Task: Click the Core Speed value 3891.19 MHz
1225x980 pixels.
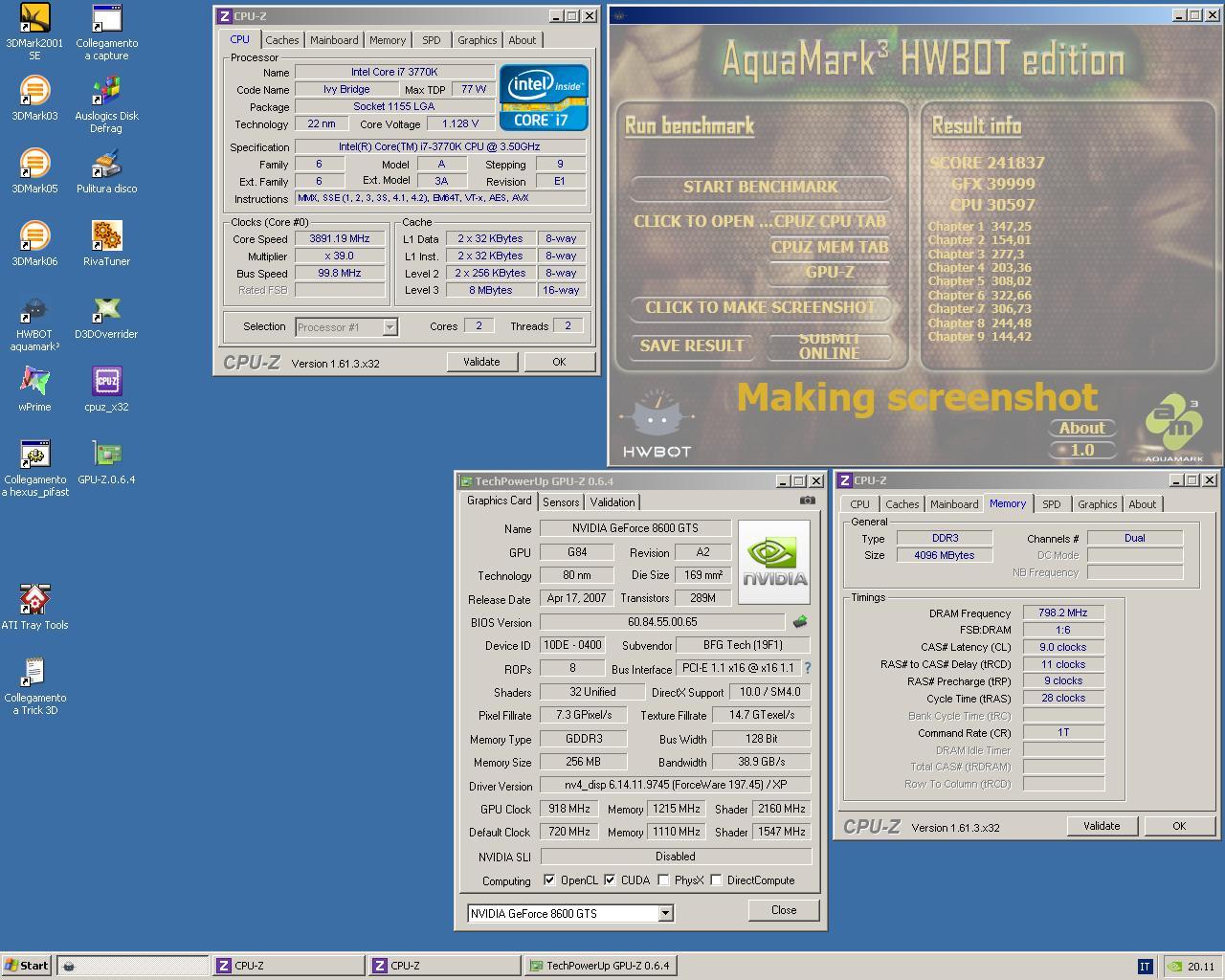Action: pos(340,239)
